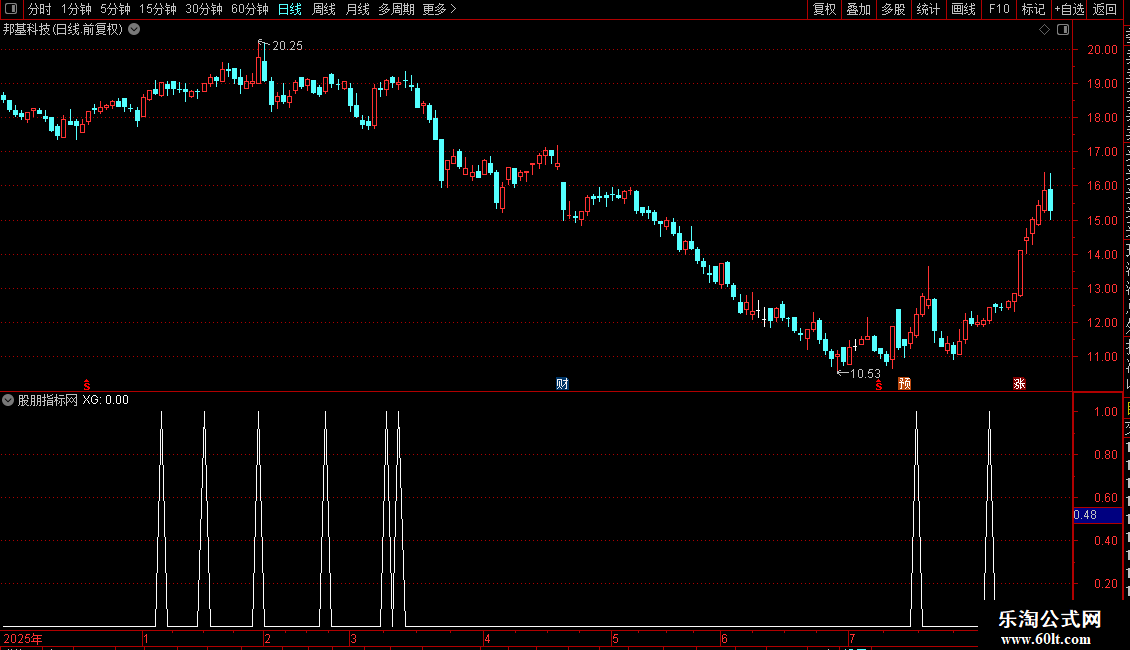The width and height of the screenshot is (1130, 650).
Task: Click the red S marker near January
Action: pyautogui.click(x=86, y=385)
